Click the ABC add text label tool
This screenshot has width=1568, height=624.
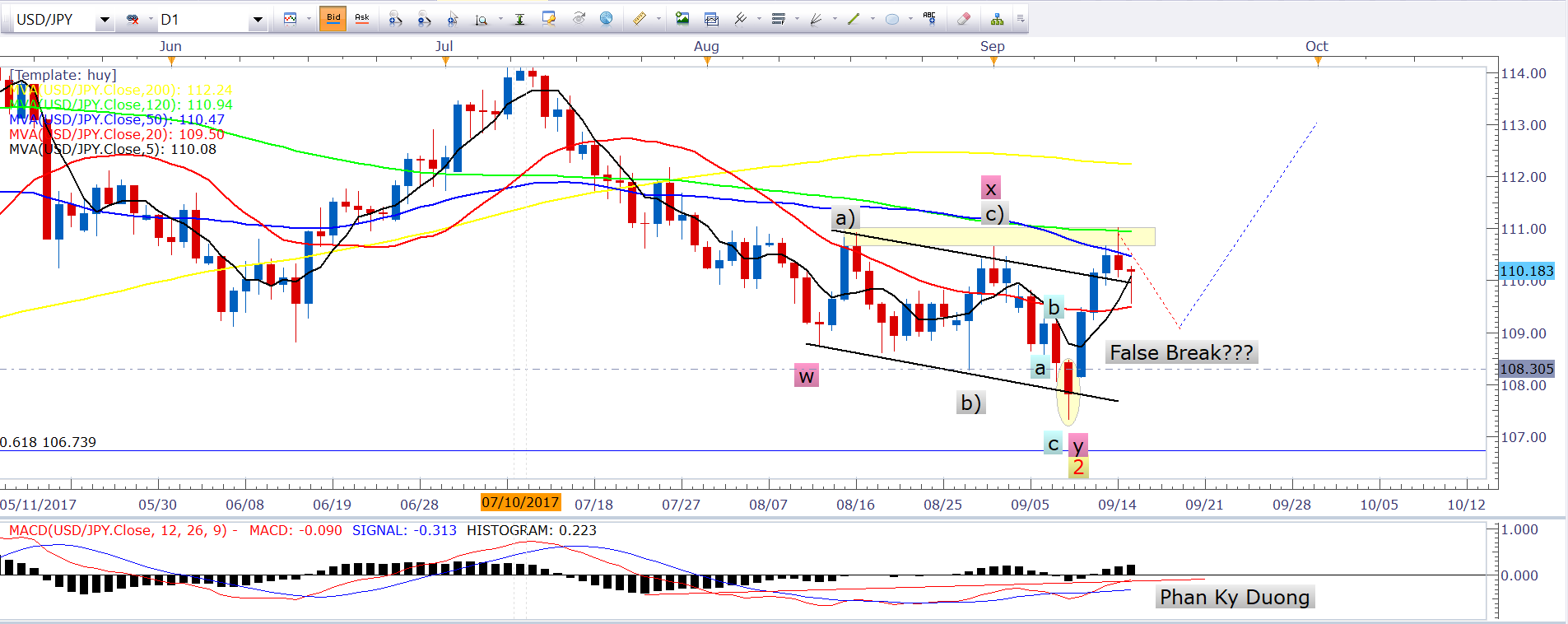point(929,18)
